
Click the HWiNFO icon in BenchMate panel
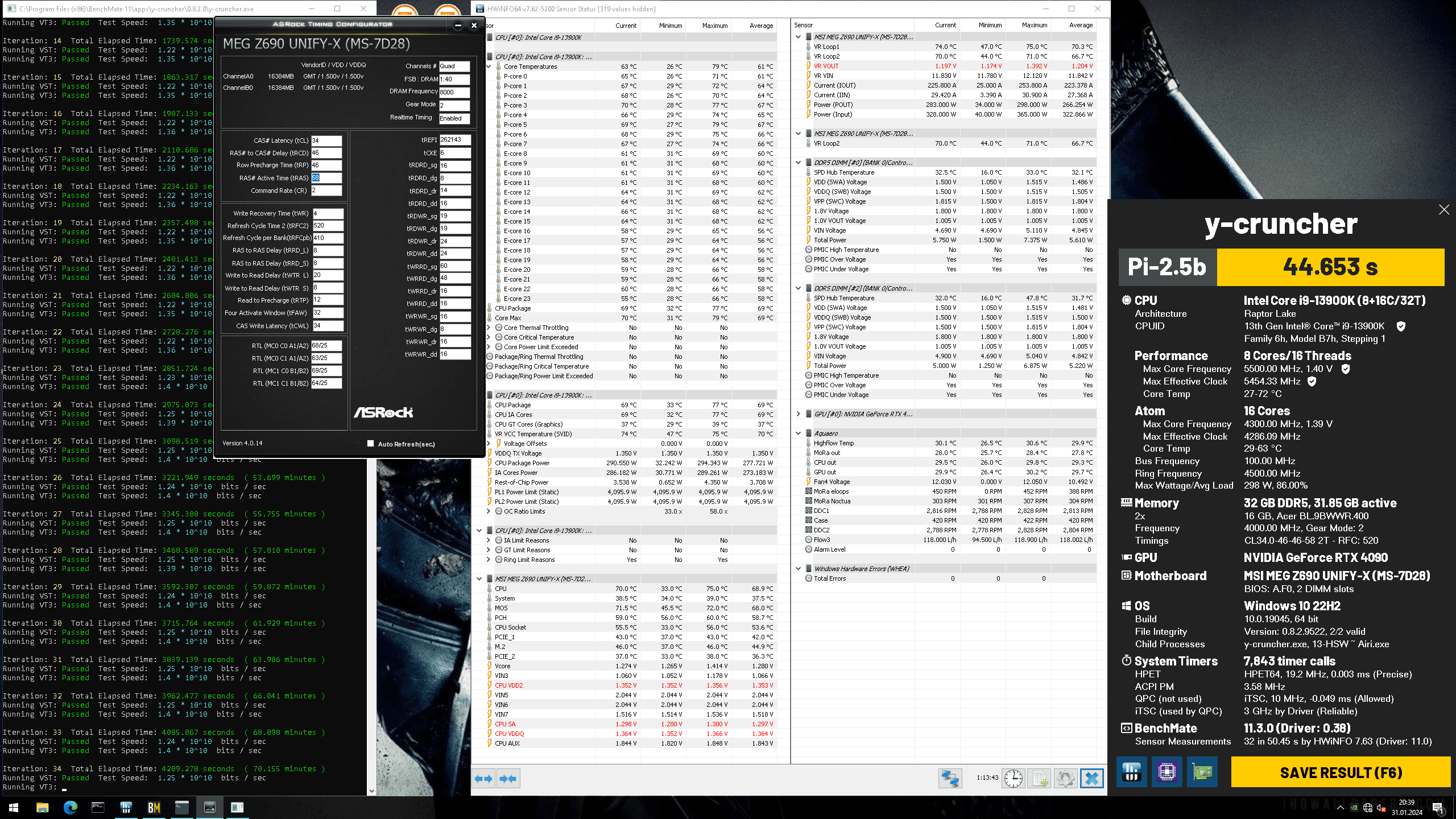[x=1131, y=772]
